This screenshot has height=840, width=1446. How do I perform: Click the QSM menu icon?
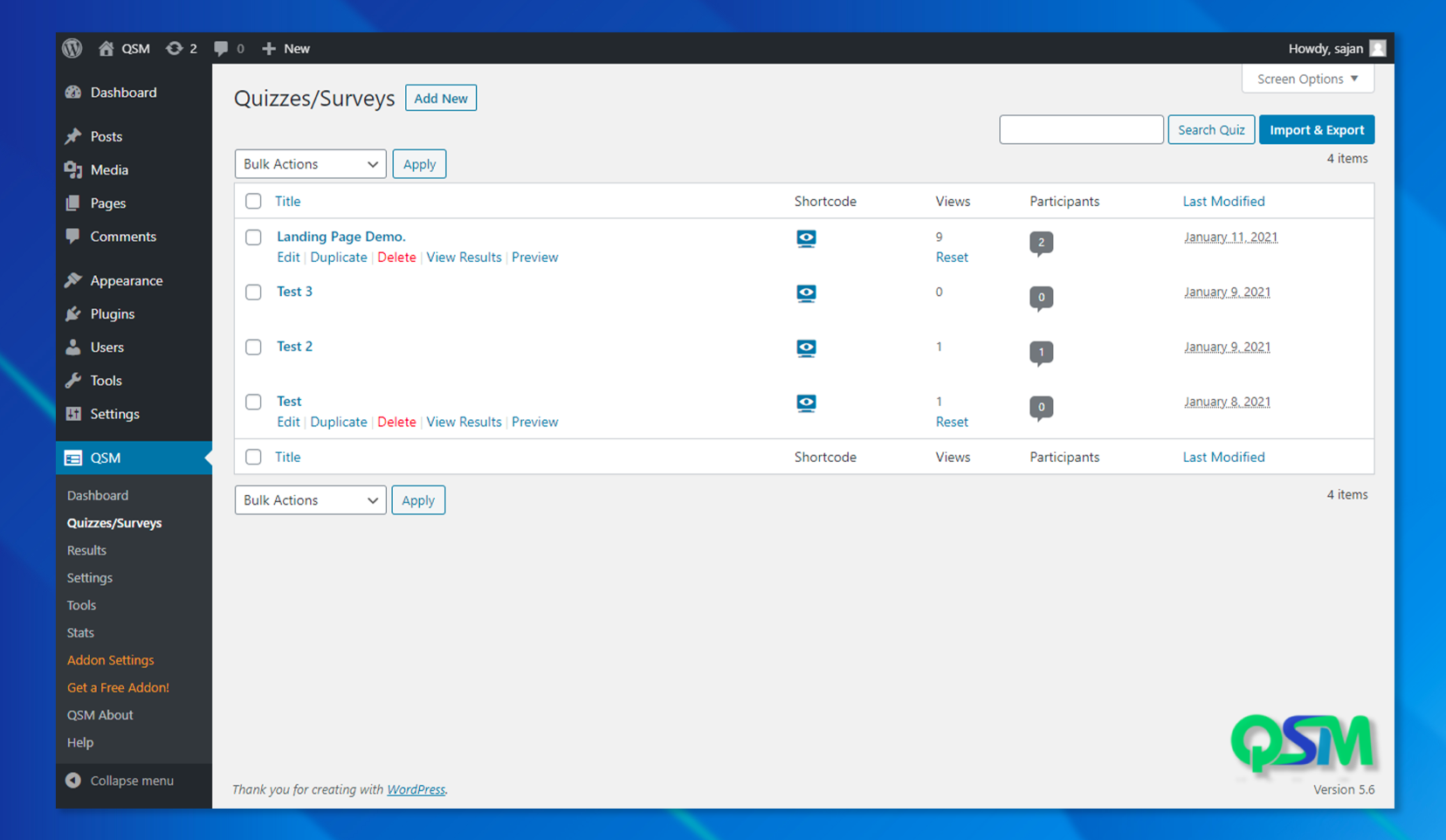(x=73, y=458)
